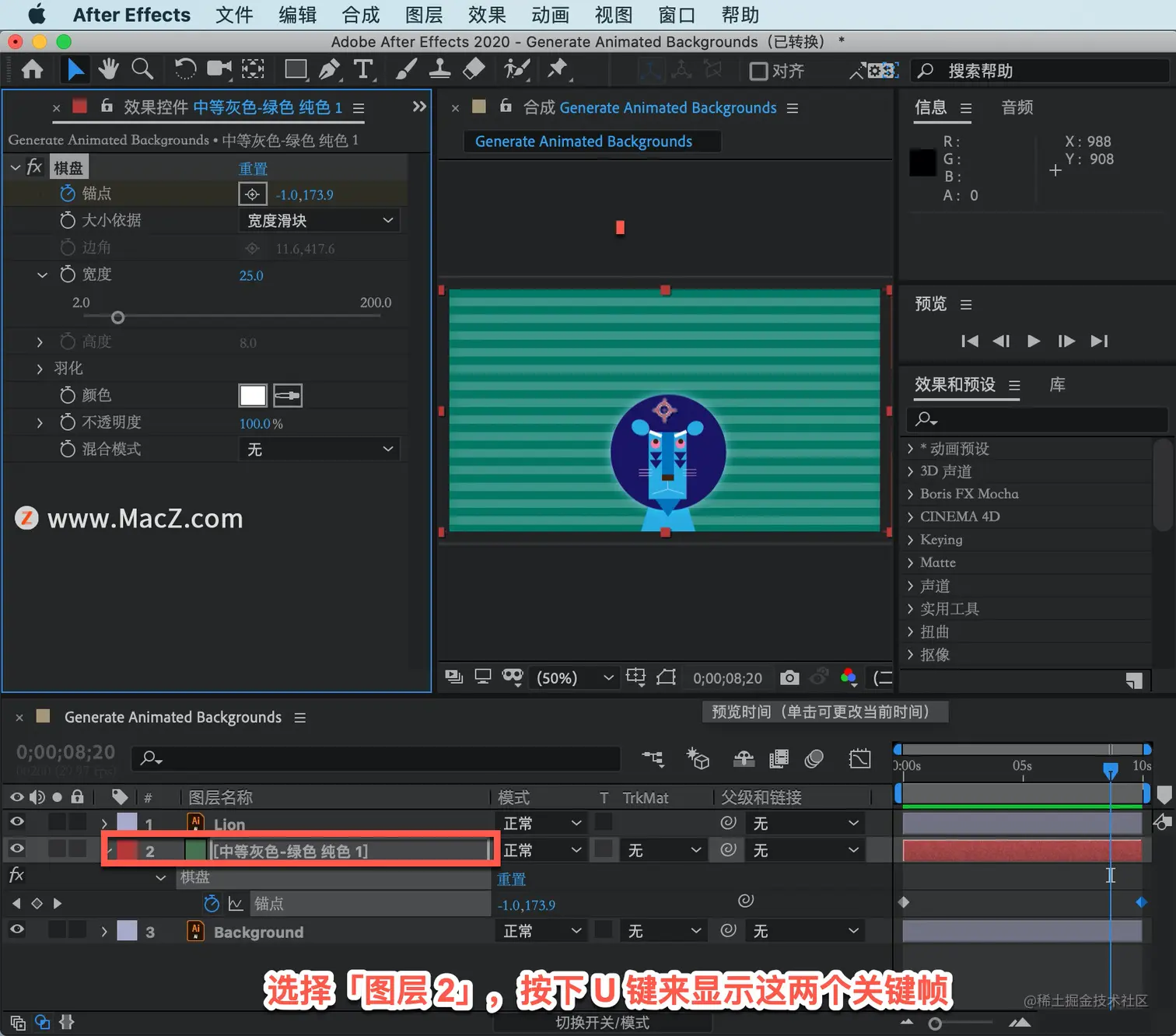Select the Selection (arrow) tool

pyautogui.click(x=75, y=70)
